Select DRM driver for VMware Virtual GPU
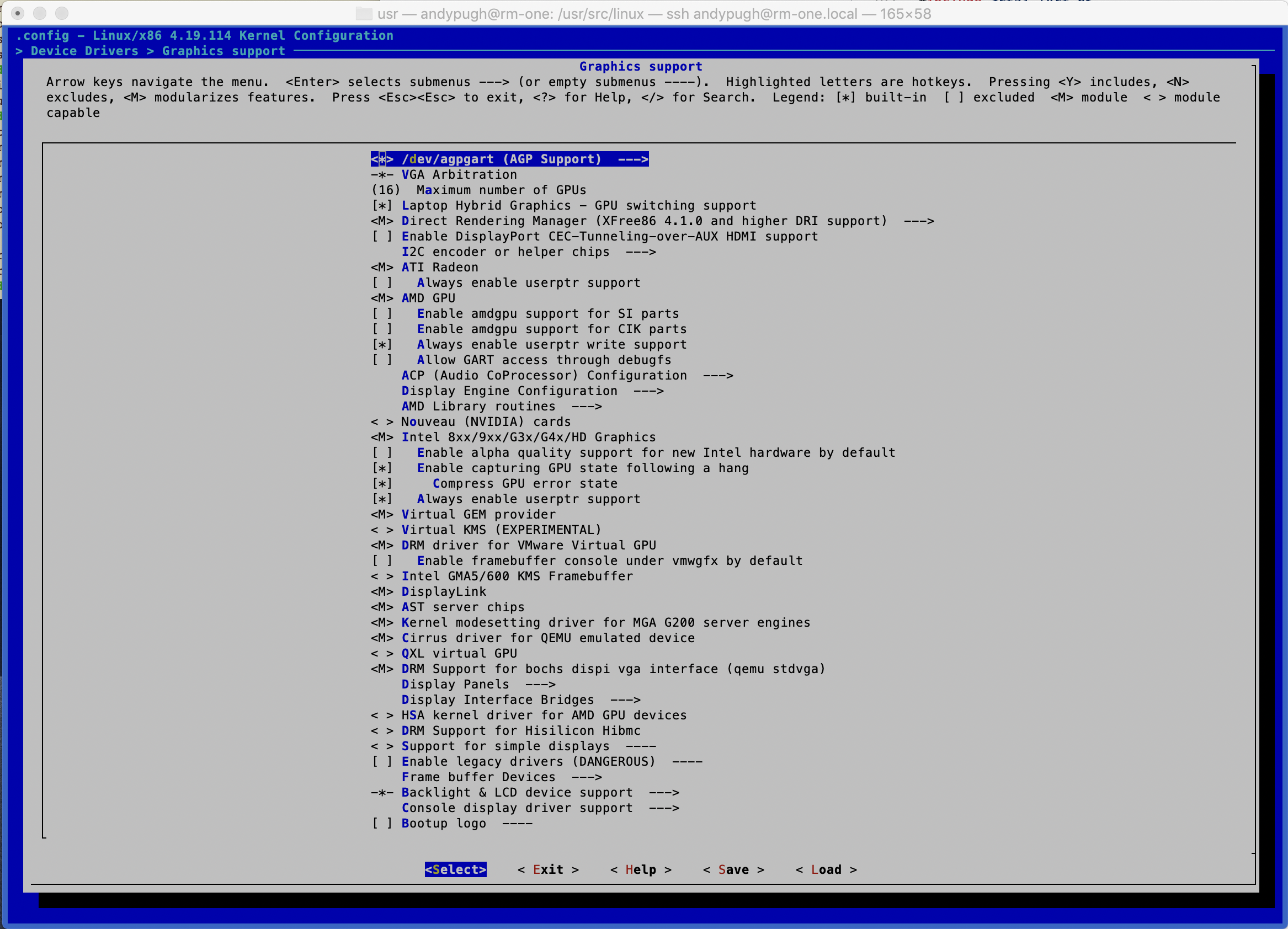The height and width of the screenshot is (929, 1288). pos(513,545)
